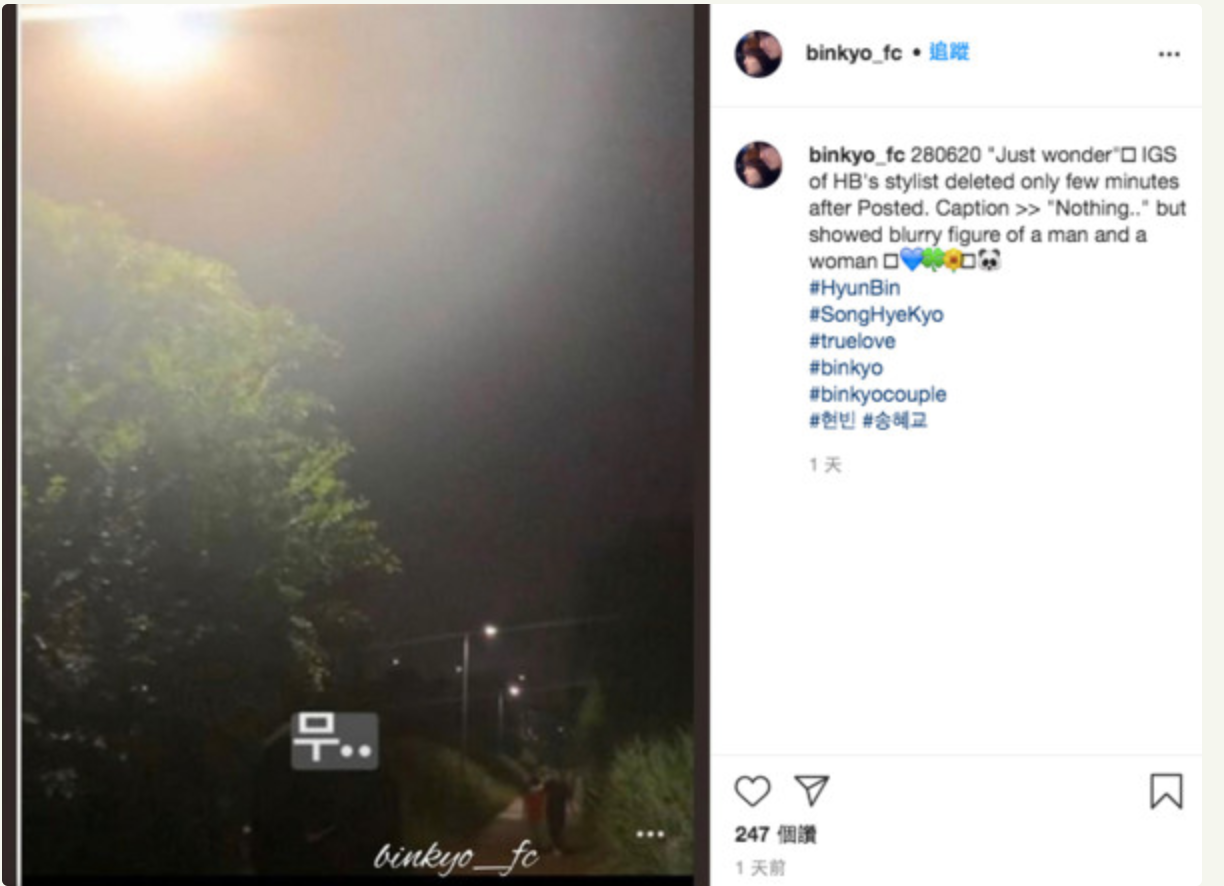Viewport: 1224px width, 886px height.
Task: Save post with bookmark icon
Action: pos(1166,791)
